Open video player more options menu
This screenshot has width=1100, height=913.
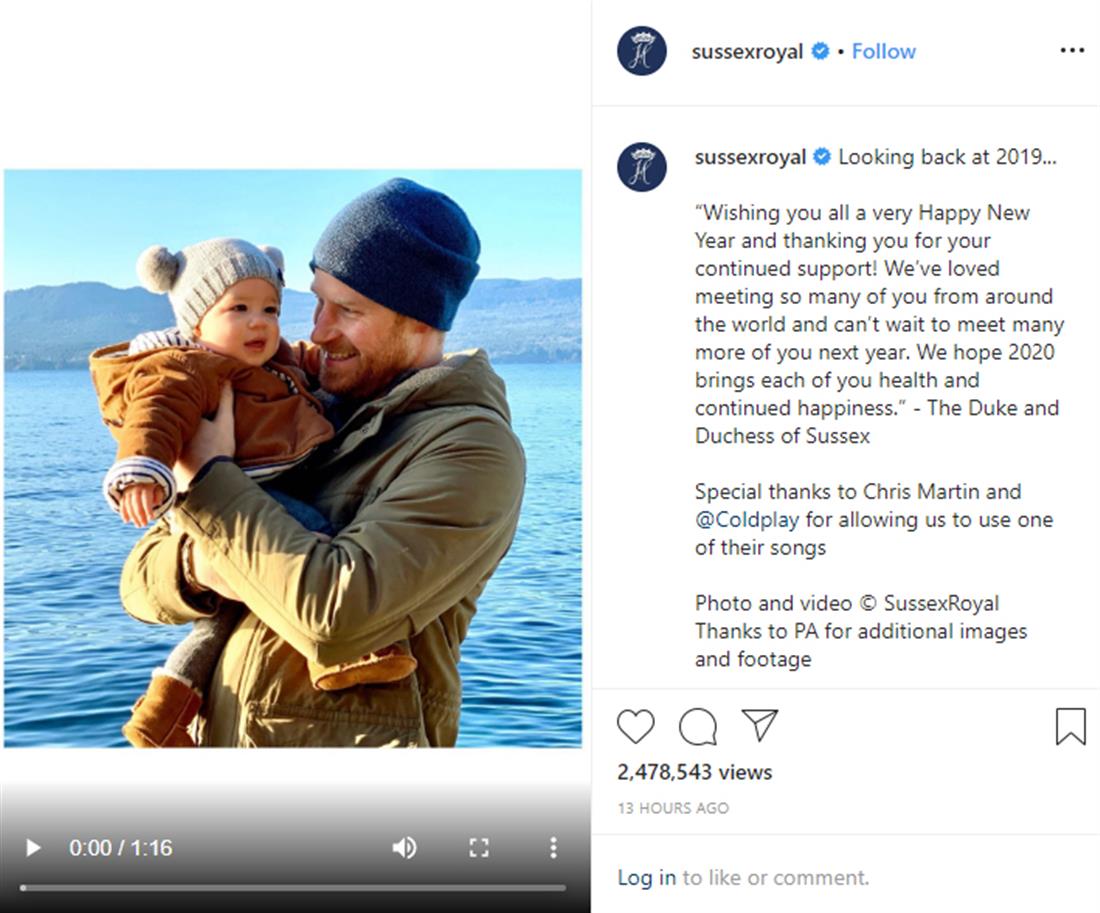(553, 848)
